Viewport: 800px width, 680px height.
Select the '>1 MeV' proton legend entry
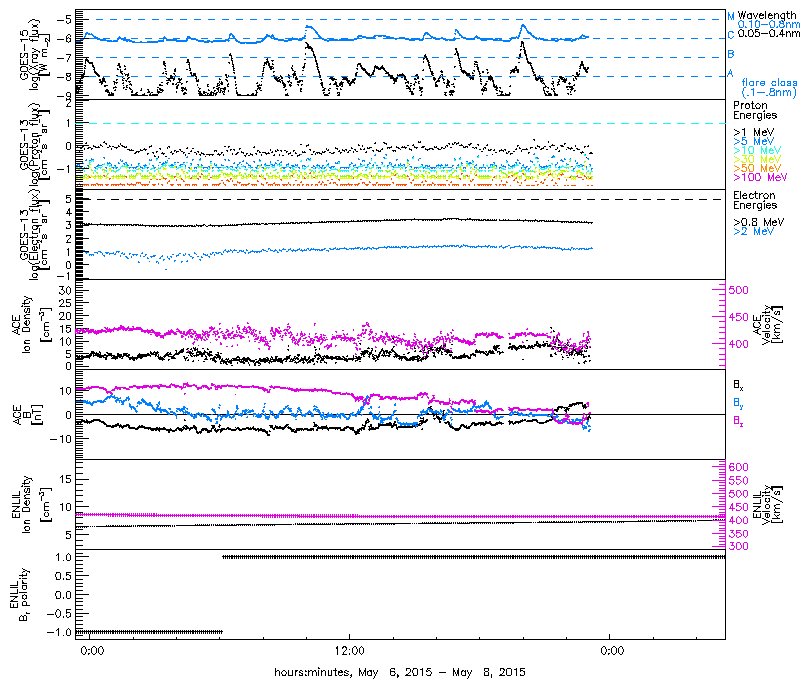tap(754, 132)
